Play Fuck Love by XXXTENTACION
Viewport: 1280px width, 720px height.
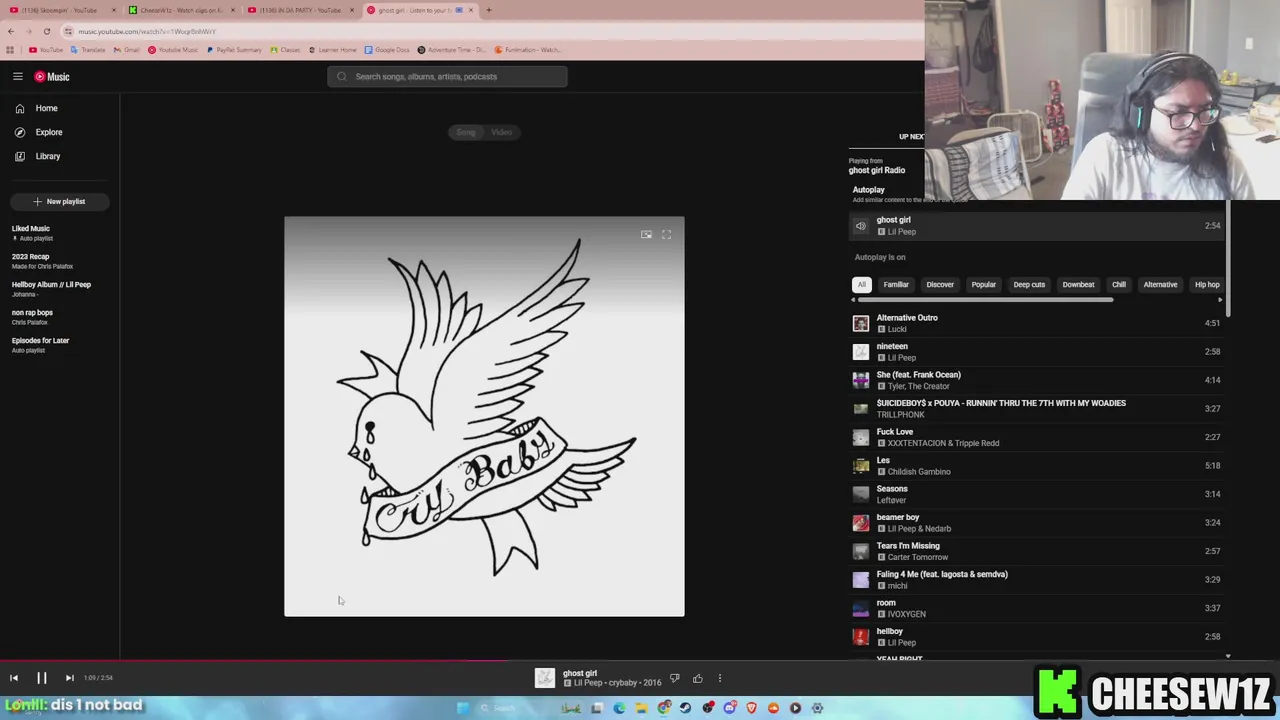(1037, 437)
